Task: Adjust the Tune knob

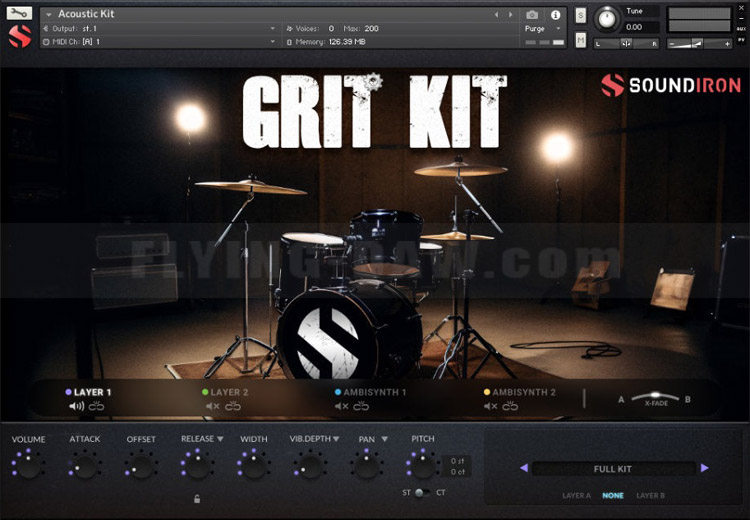Action: pyautogui.click(x=607, y=19)
